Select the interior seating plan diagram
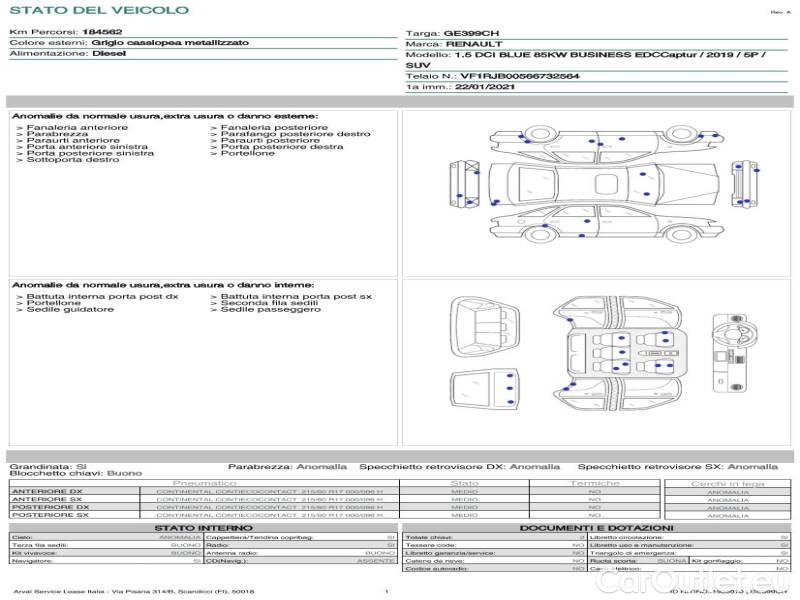This screenshot has width=800, height=600. [x=619, y=353]
